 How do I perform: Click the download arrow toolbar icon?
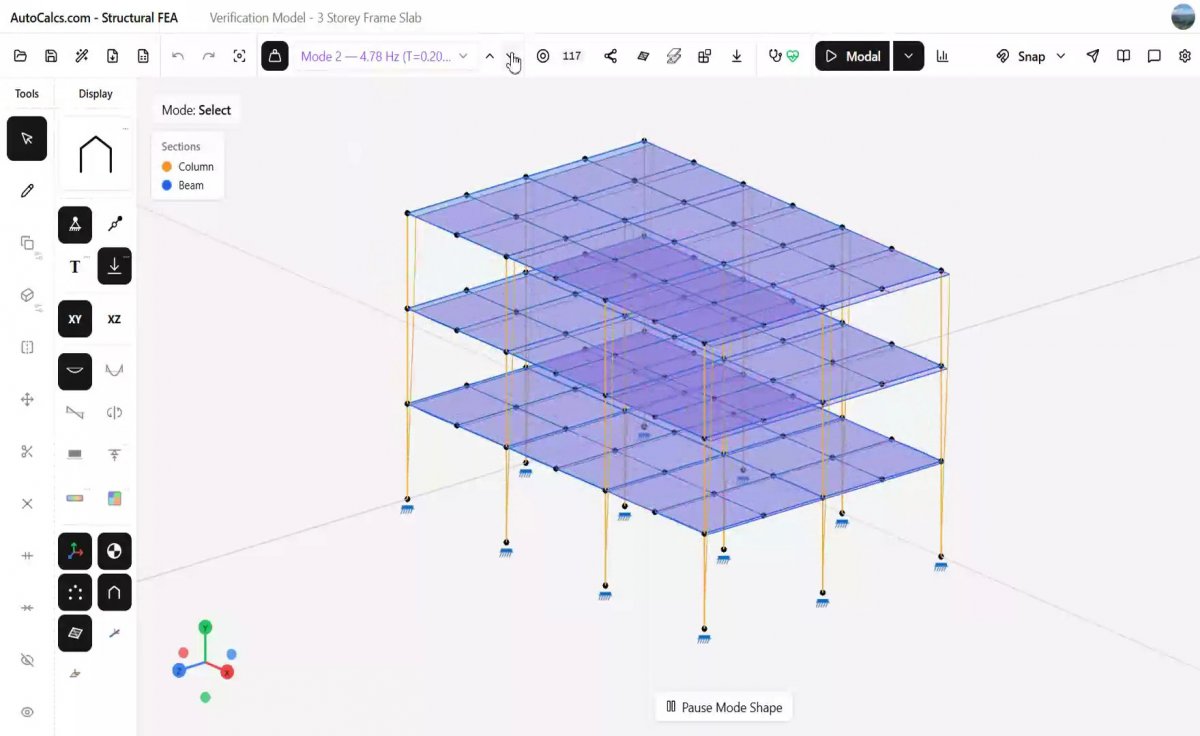coord(736,56)
